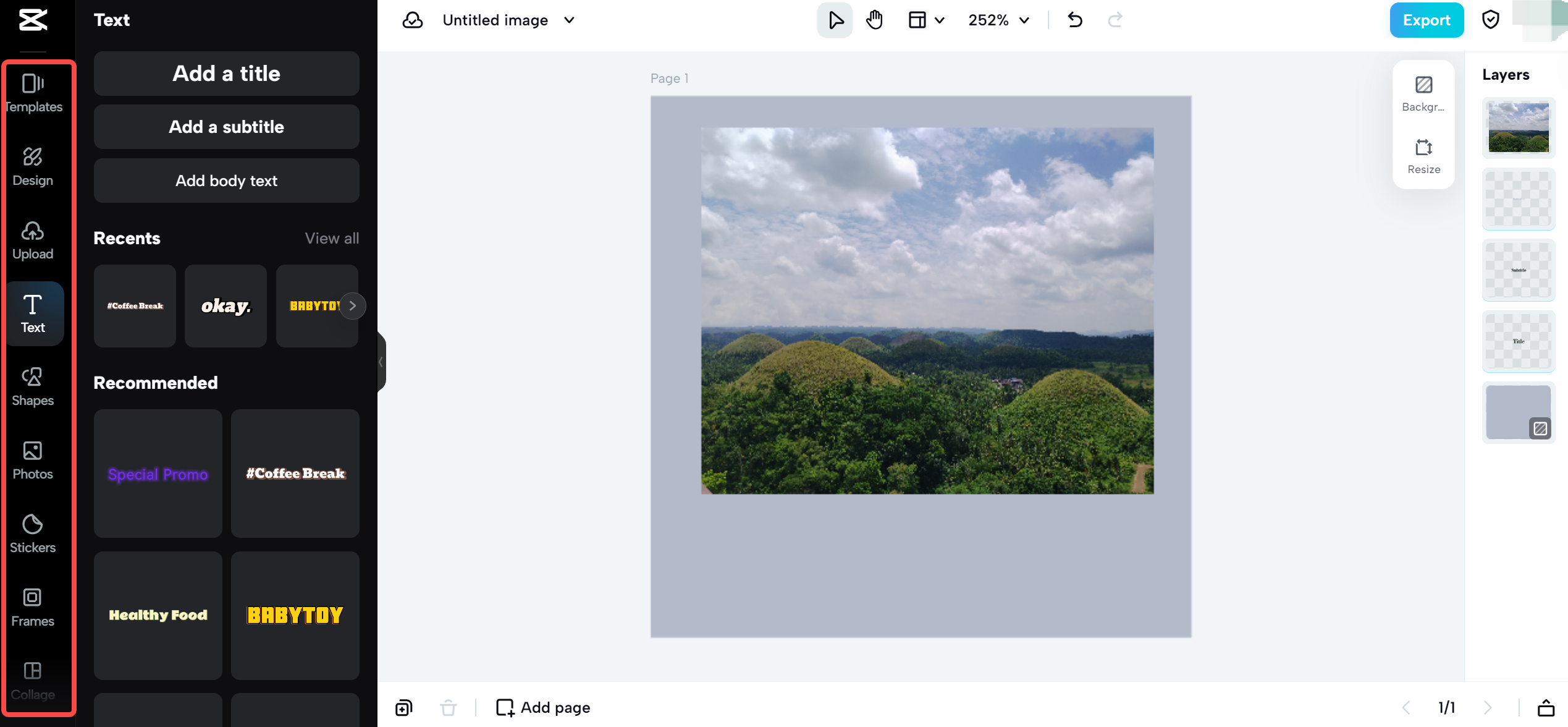1568x727 pixels.
Task: Click the cloud save icon
Action: point(413,20)
